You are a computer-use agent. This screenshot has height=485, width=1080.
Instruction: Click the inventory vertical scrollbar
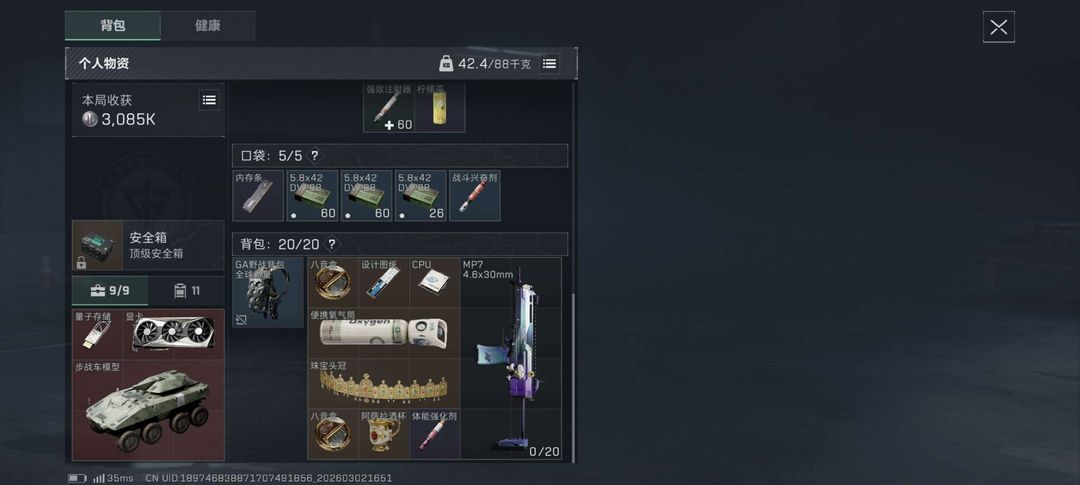coord(572,375)
